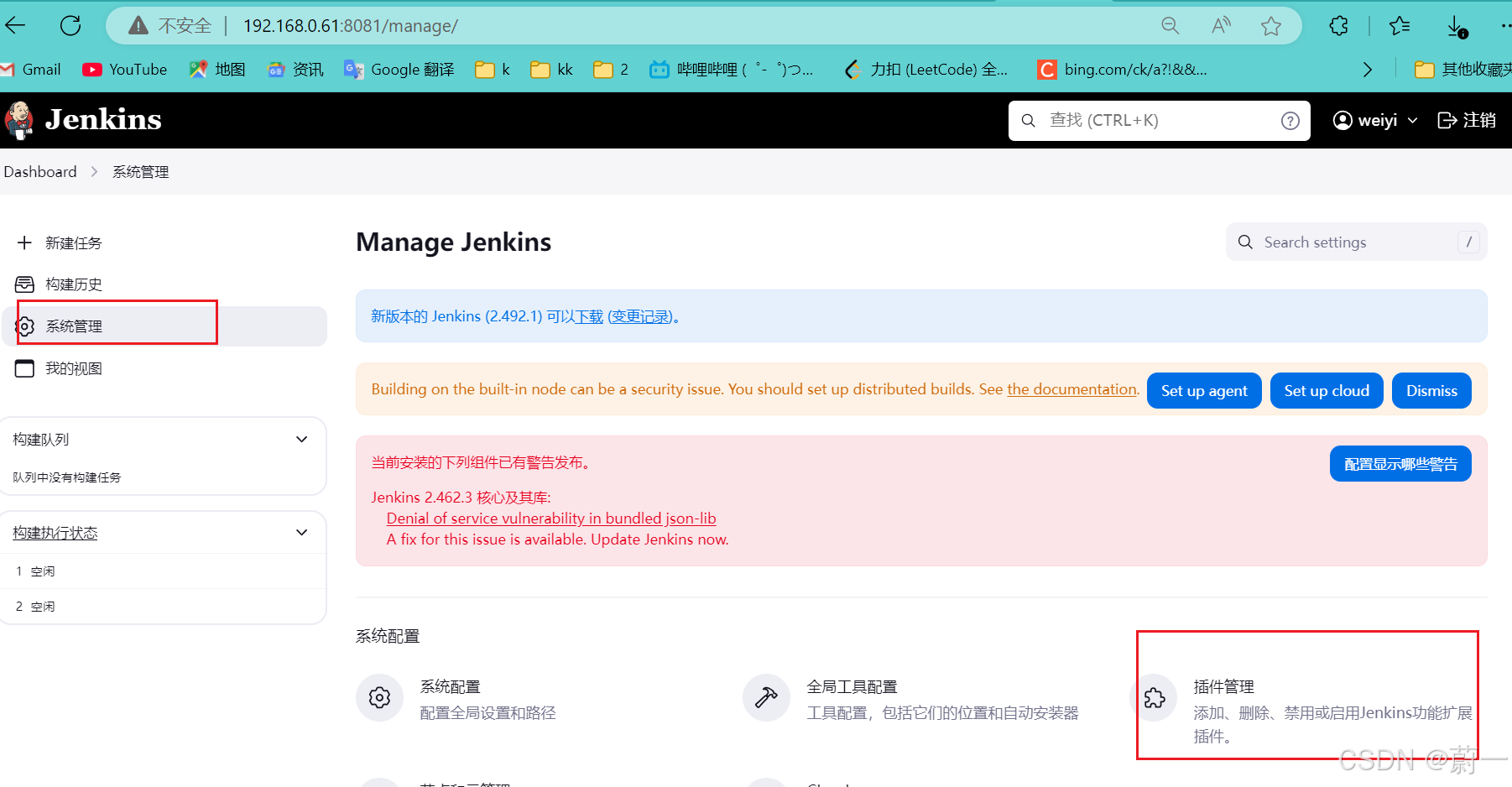Click the user avatar icon beside weiyi
This screenshot has height=787, width=1512.
[x=1343, y=121]
